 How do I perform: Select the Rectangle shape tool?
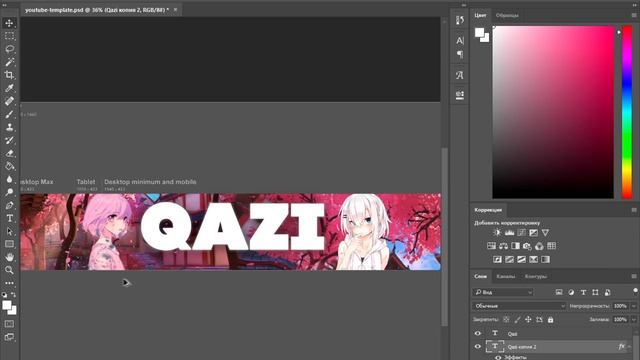coord(9,244)
